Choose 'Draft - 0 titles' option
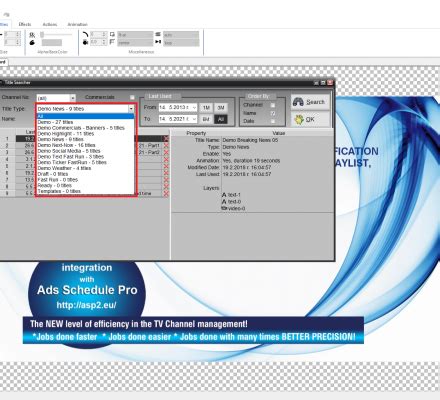Viewport: 440px width, 400px height. coord(85,174)
